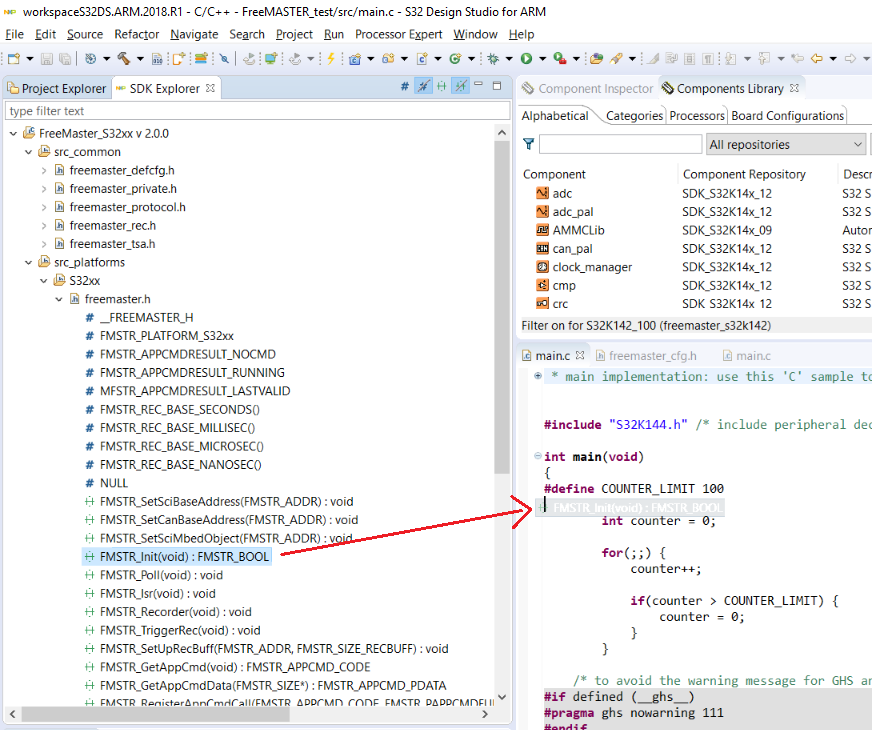Click the adc_pal component icon

(x=541, y=212)
